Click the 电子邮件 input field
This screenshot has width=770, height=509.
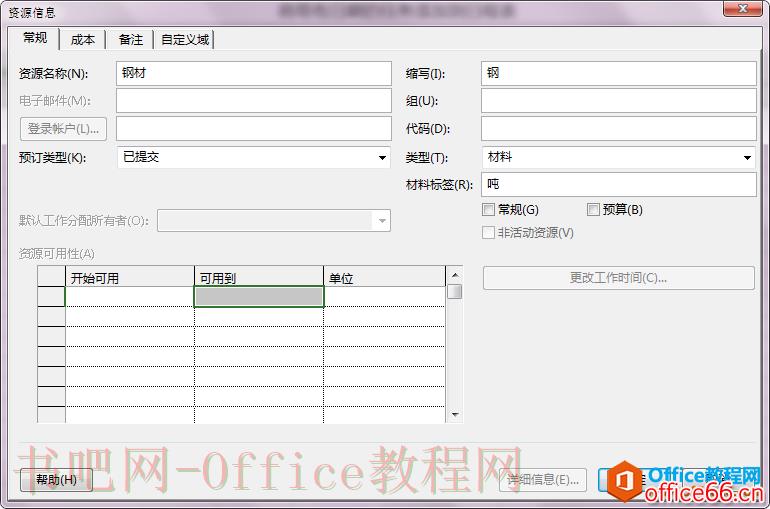pyautogui.click(x=254, y=101)
